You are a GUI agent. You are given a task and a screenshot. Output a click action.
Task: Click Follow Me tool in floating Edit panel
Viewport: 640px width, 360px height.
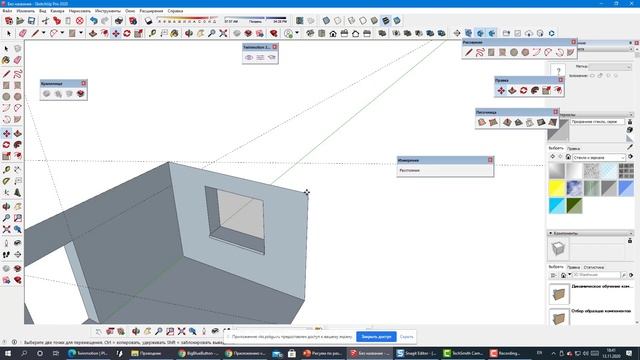[x=535, y=91]
